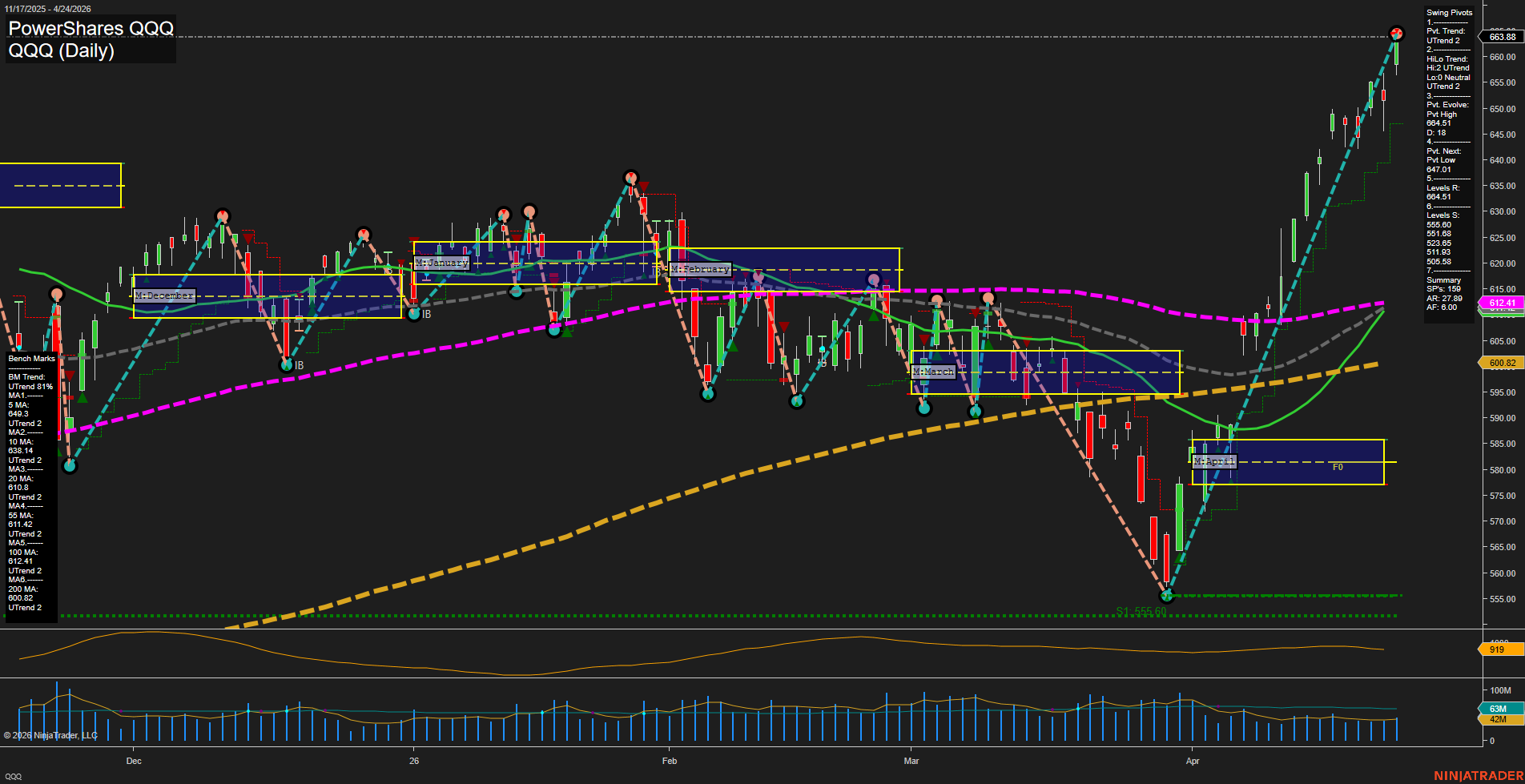Click the 42M volume average marker

(1498, 719)
